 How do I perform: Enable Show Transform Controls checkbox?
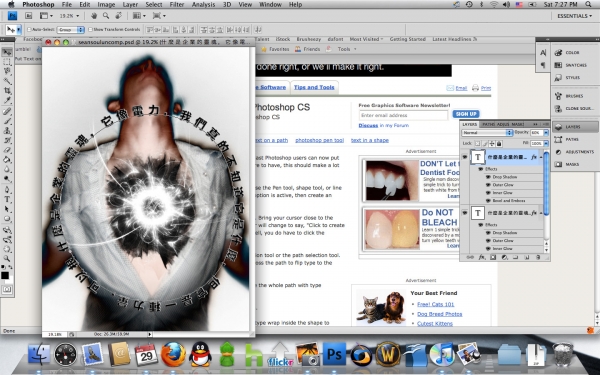tap(91, 29)
